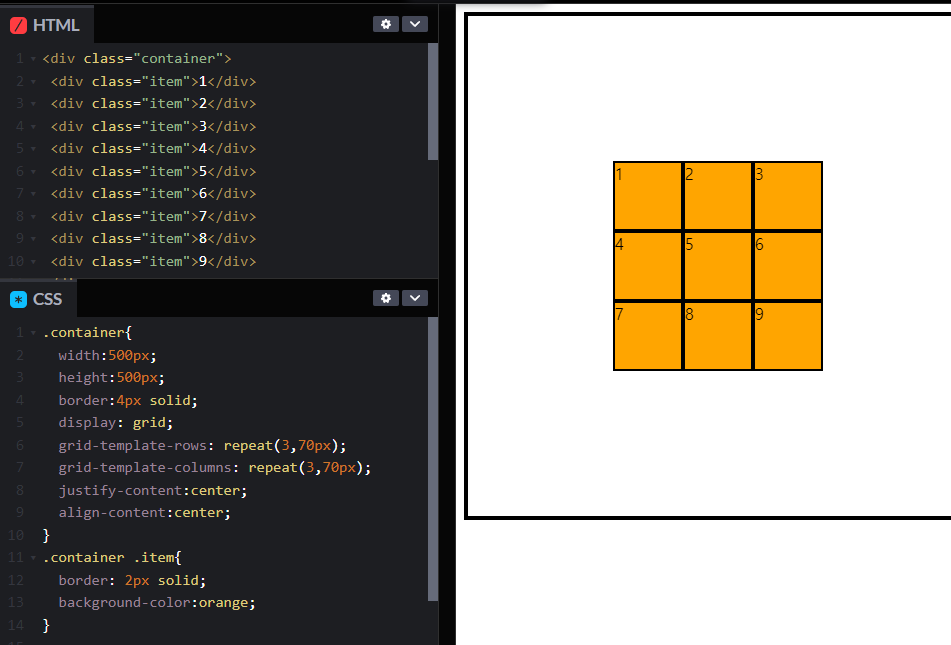Click the CSS editor vertical scrollbar

432,459
